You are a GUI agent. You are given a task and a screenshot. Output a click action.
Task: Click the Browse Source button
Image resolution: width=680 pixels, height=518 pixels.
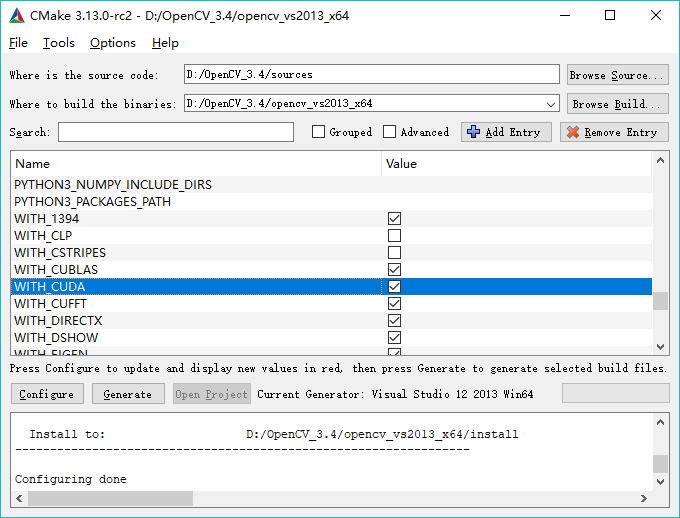tap(618, 75)
